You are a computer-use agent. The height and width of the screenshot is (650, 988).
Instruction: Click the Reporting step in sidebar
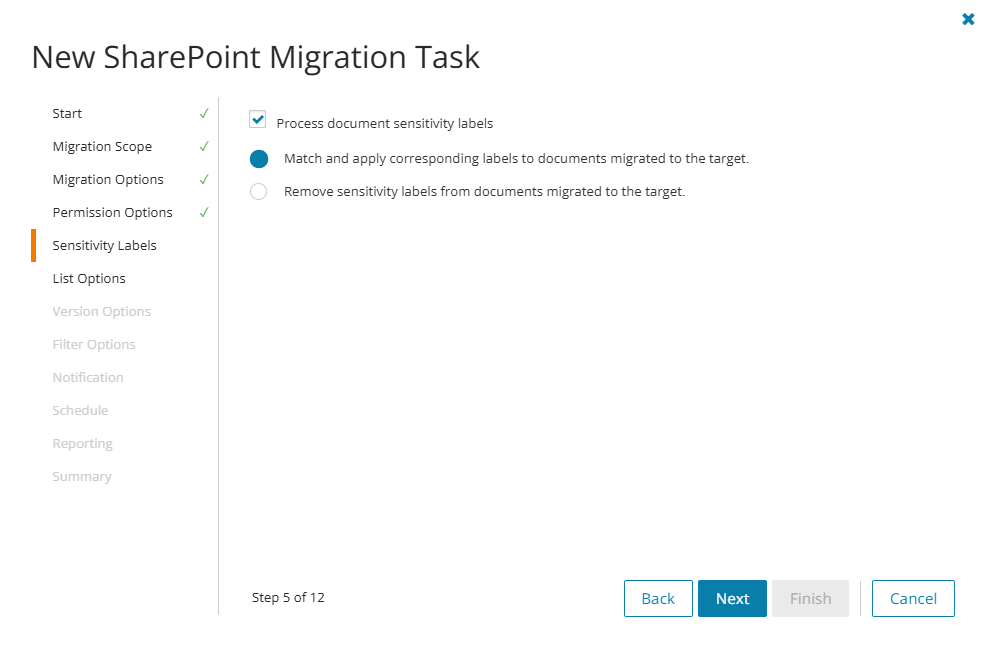tap(82, 444)
